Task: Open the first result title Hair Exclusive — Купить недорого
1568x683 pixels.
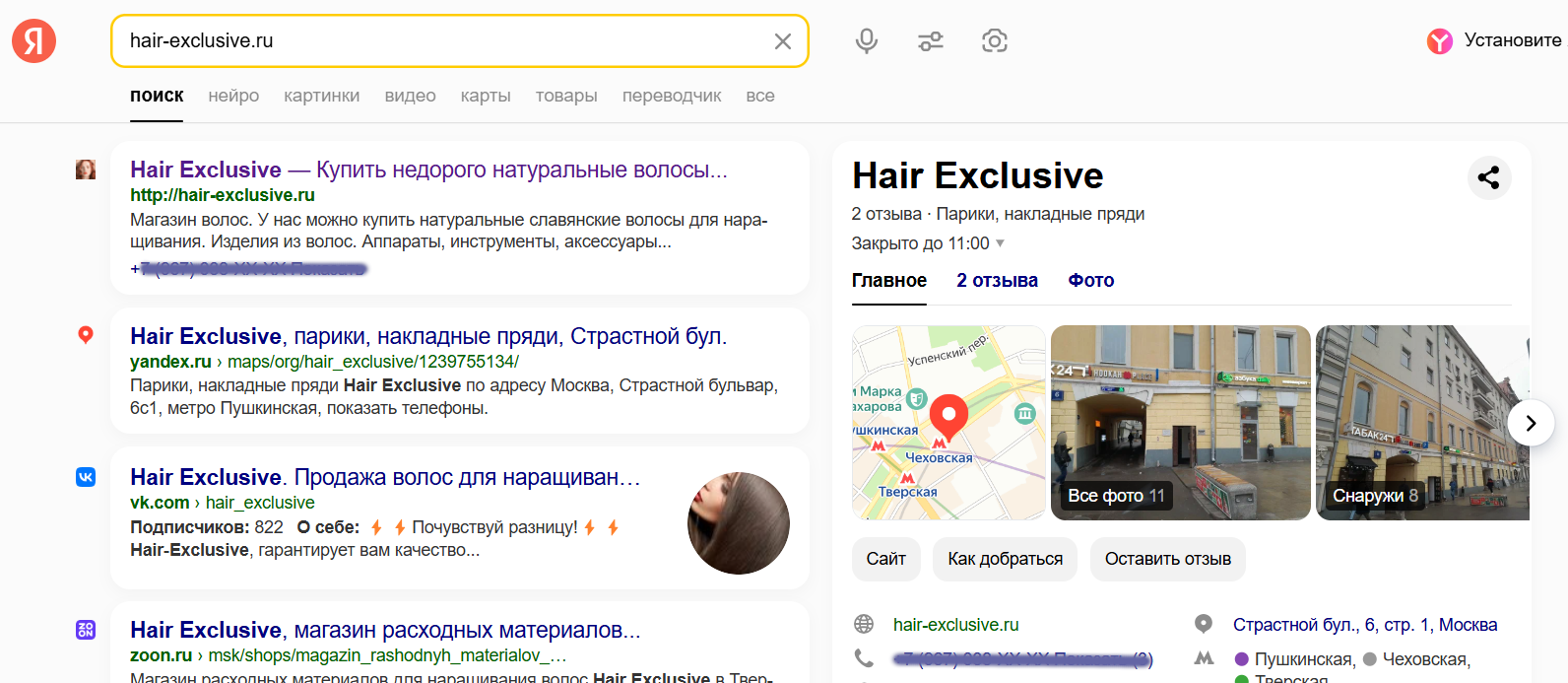Action: (429, 170)
